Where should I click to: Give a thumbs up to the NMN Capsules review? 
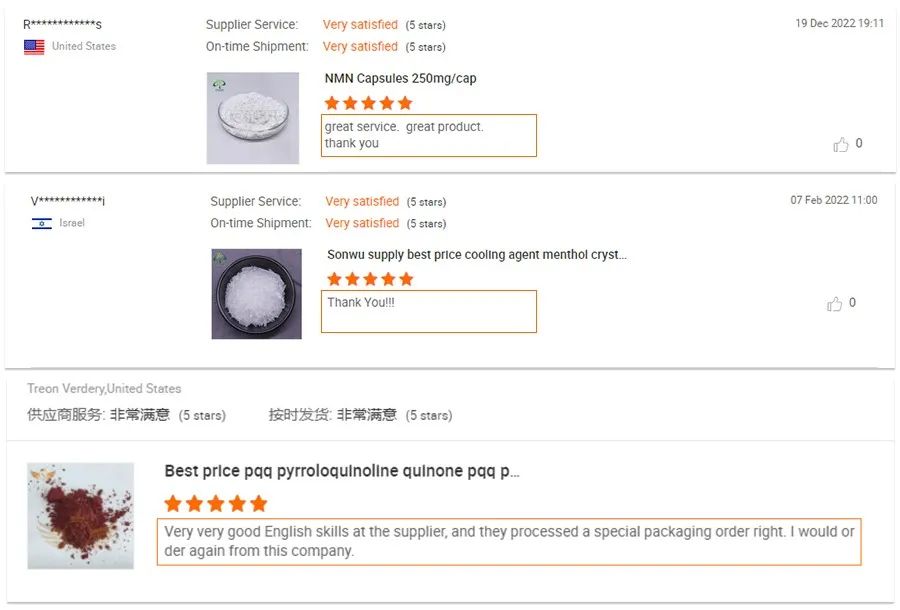pos(840,144)
